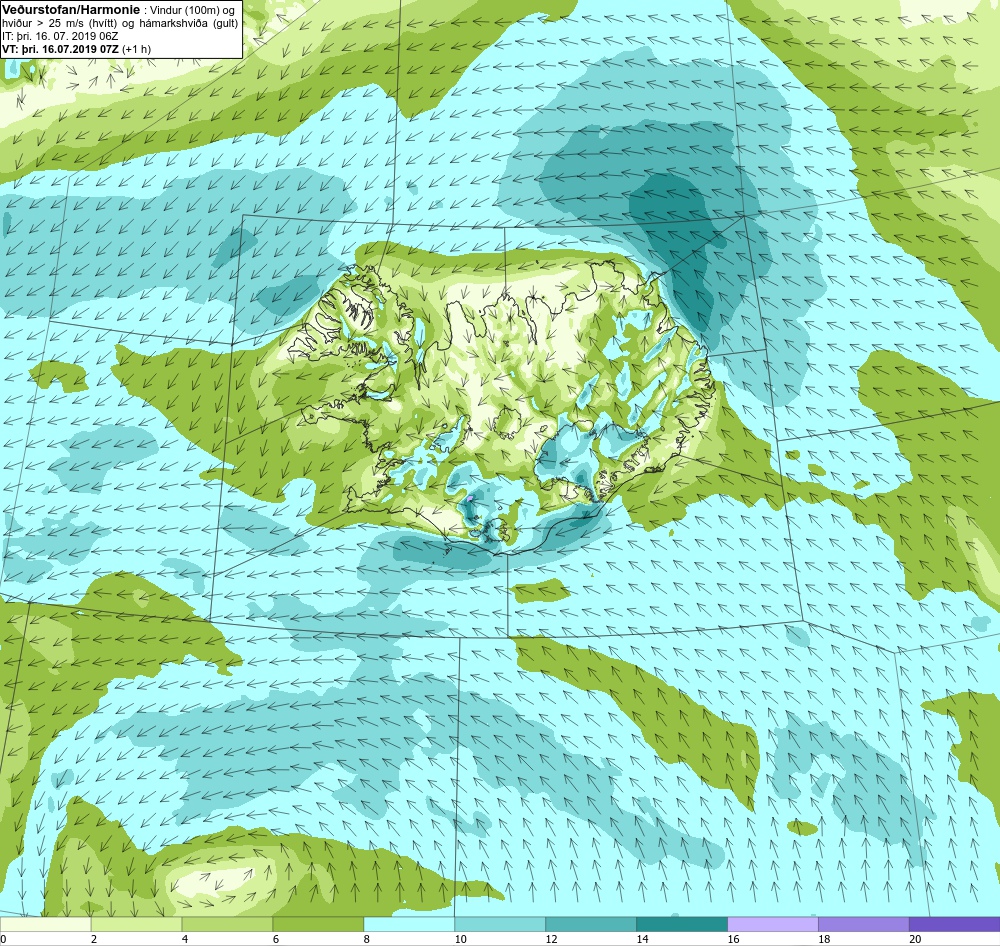
Task: Click the legend scale label "10"
Action: click(x=460, y=939)
